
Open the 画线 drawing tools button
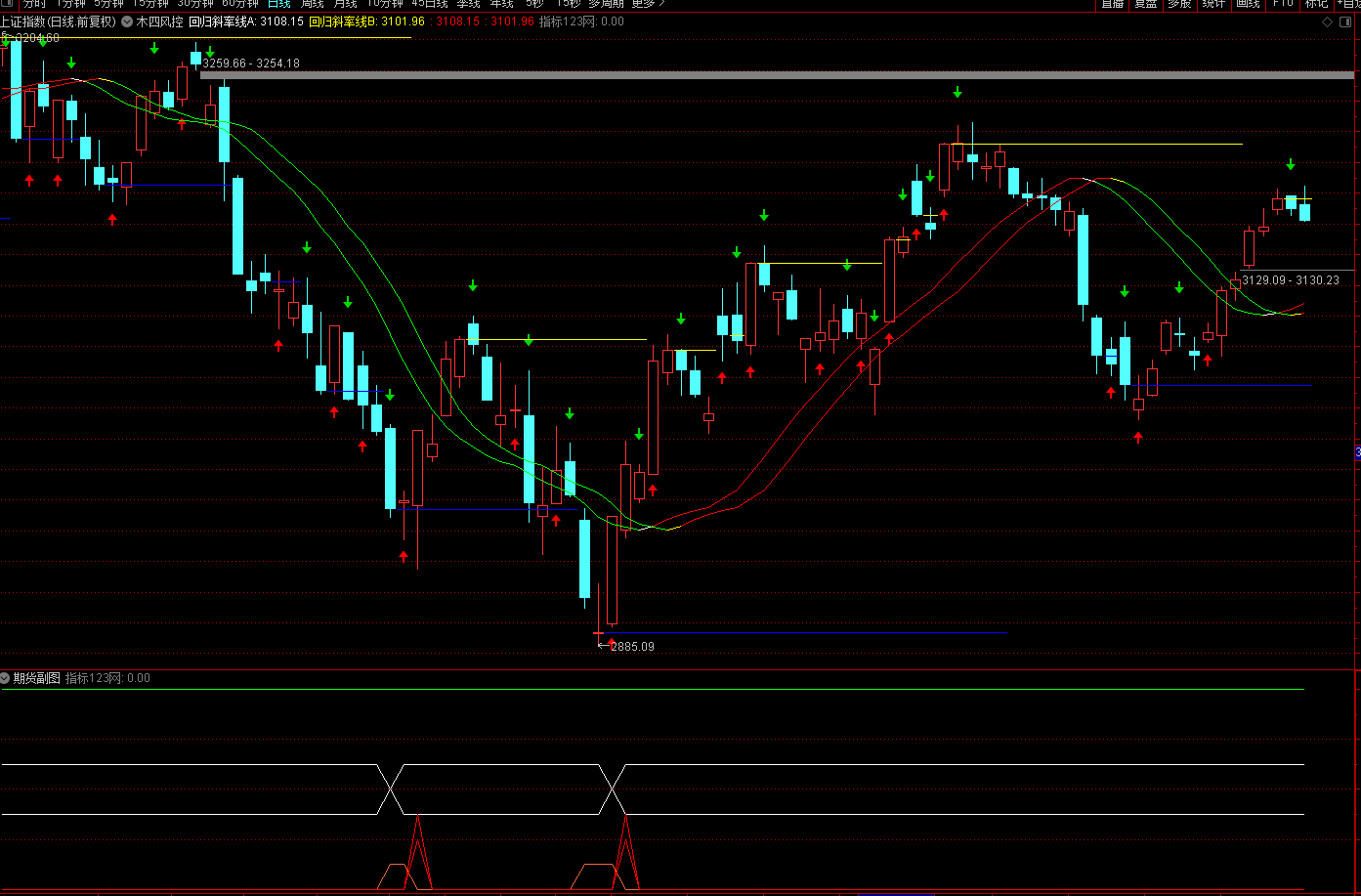1248,4
